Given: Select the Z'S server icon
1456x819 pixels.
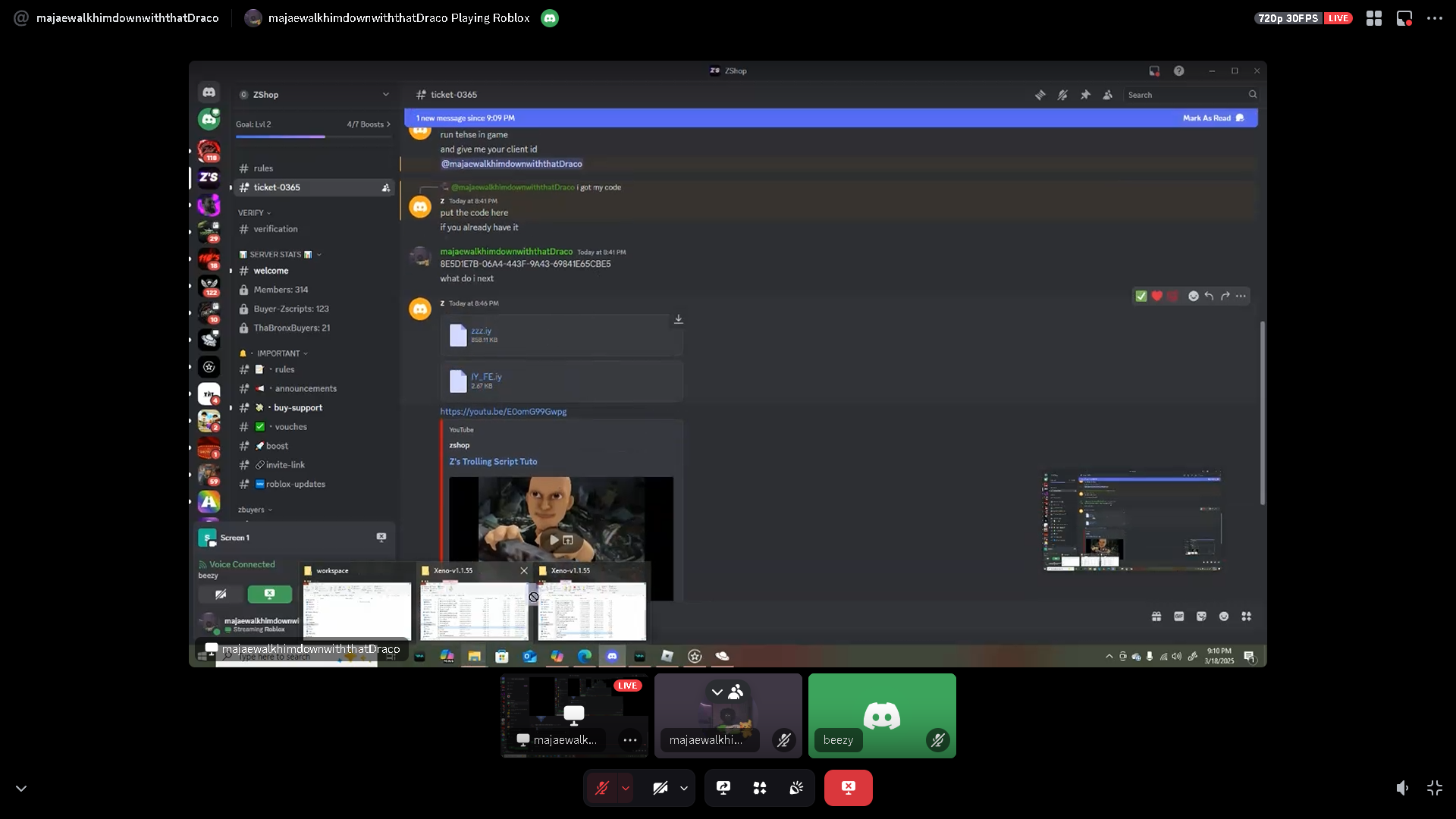Looking at the screenshot, I should coord(209,177).
